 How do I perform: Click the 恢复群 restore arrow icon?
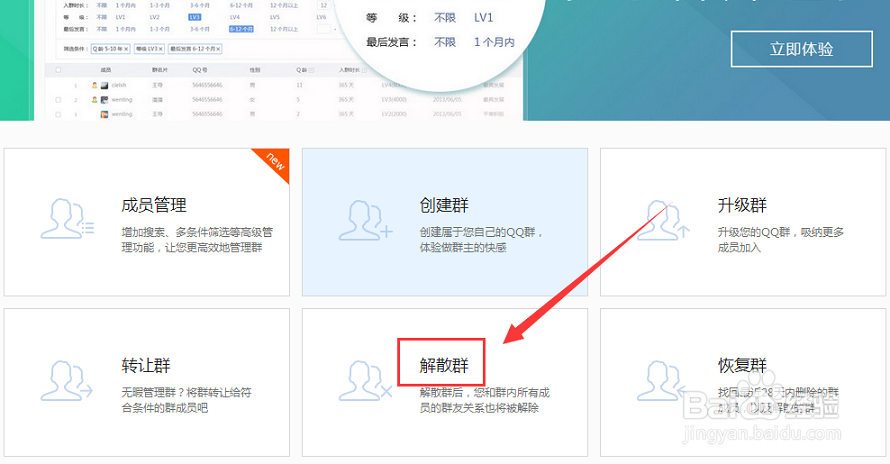coord(661,381)
